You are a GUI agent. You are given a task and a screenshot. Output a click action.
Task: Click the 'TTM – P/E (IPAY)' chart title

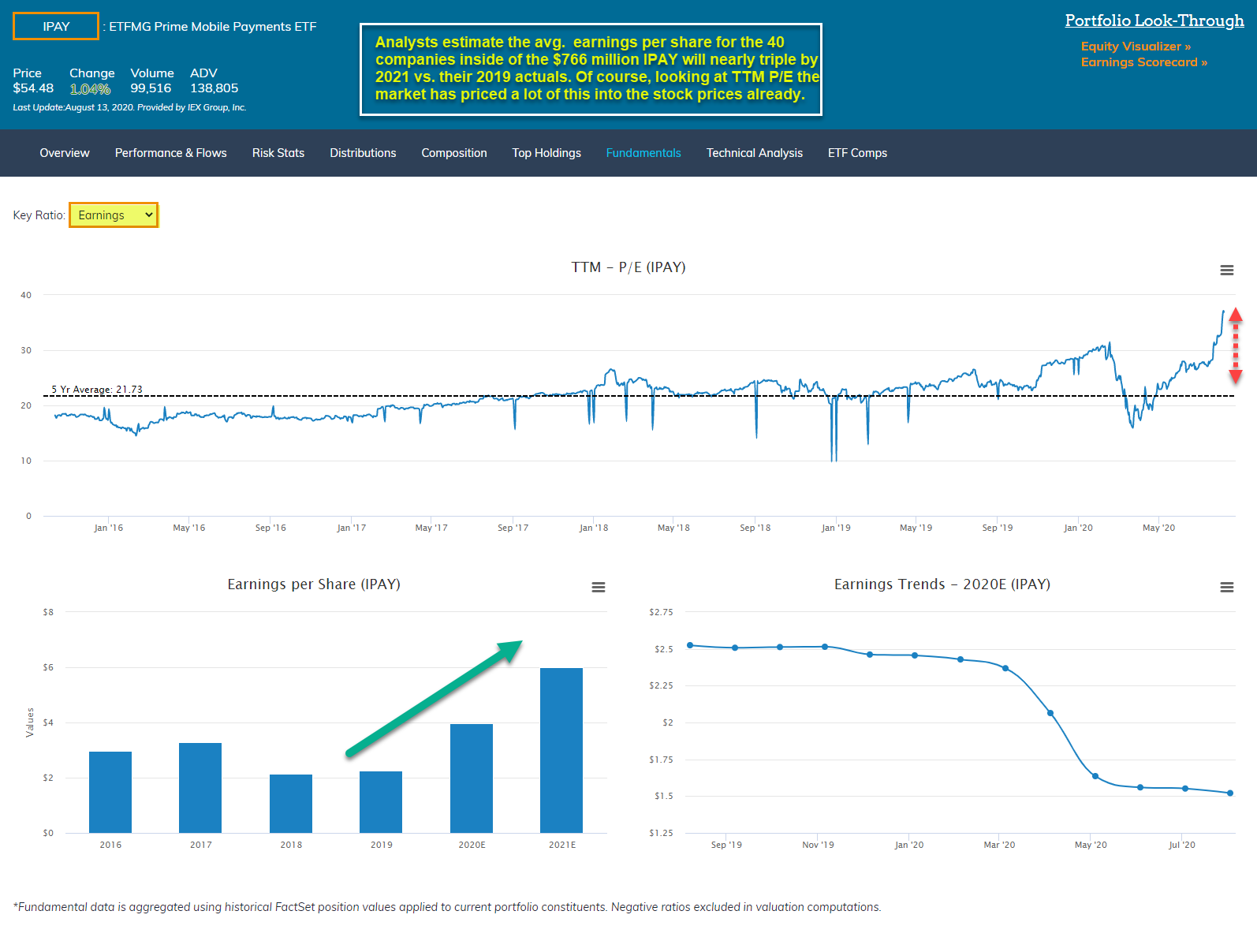[628, 267]
